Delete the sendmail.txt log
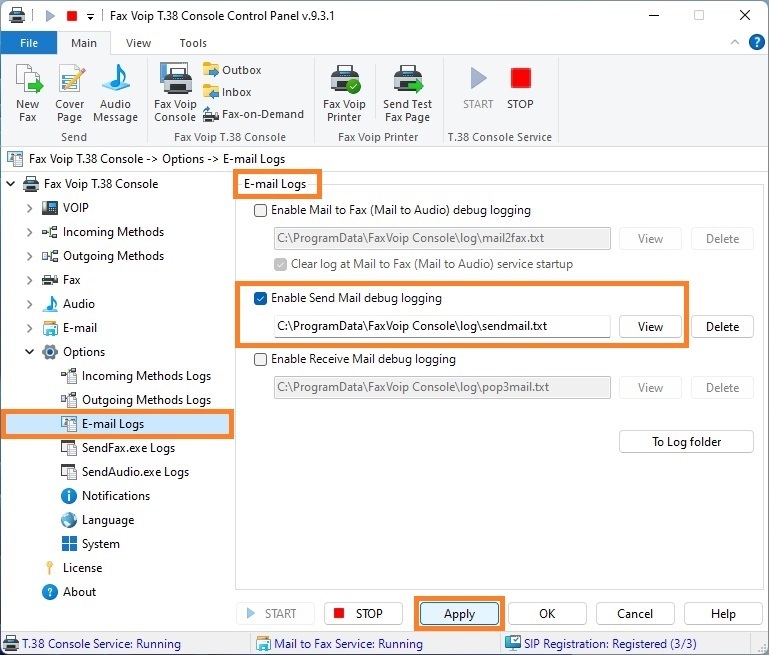This screenshot has width=769, height=655. click(722, 327)
